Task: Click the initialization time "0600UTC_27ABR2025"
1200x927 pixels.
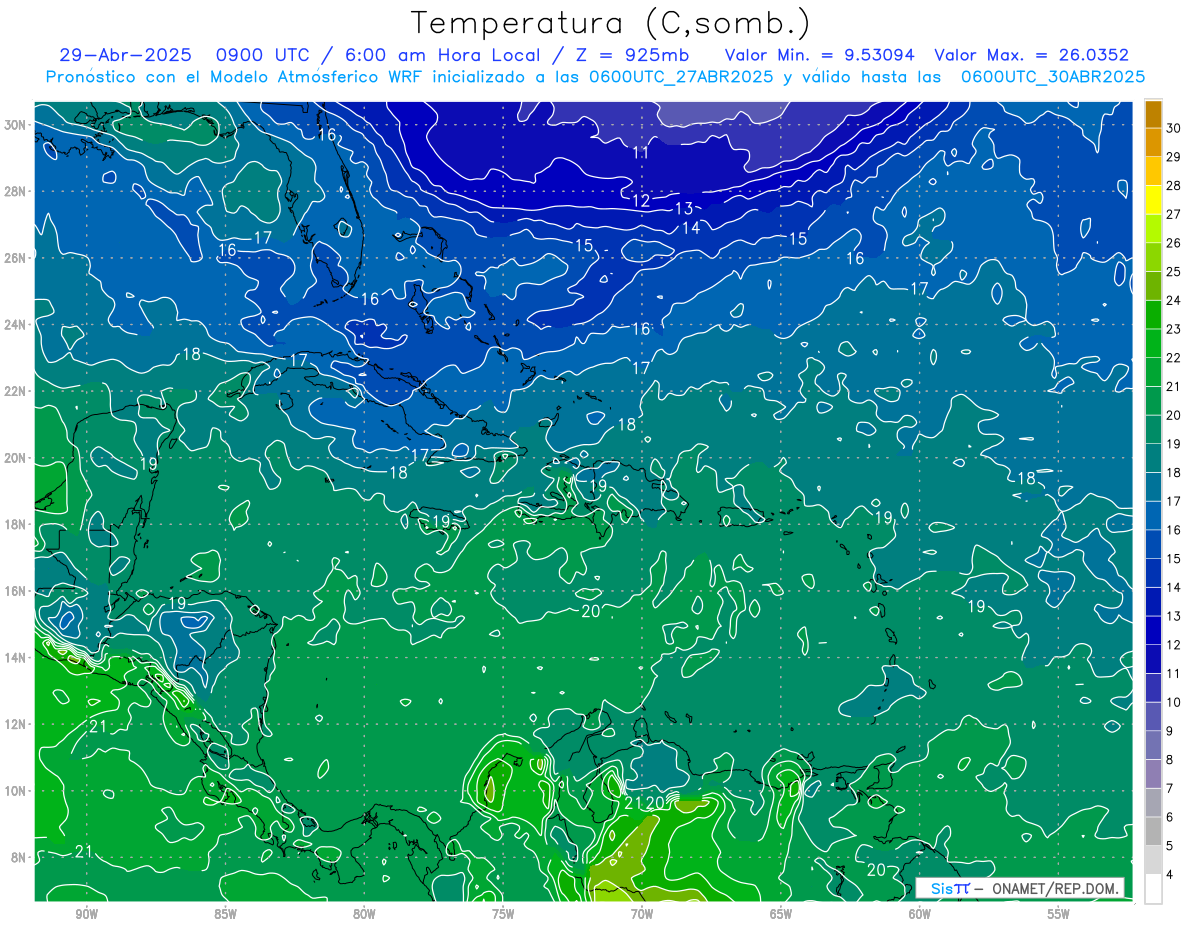Action: click(681, 76)
